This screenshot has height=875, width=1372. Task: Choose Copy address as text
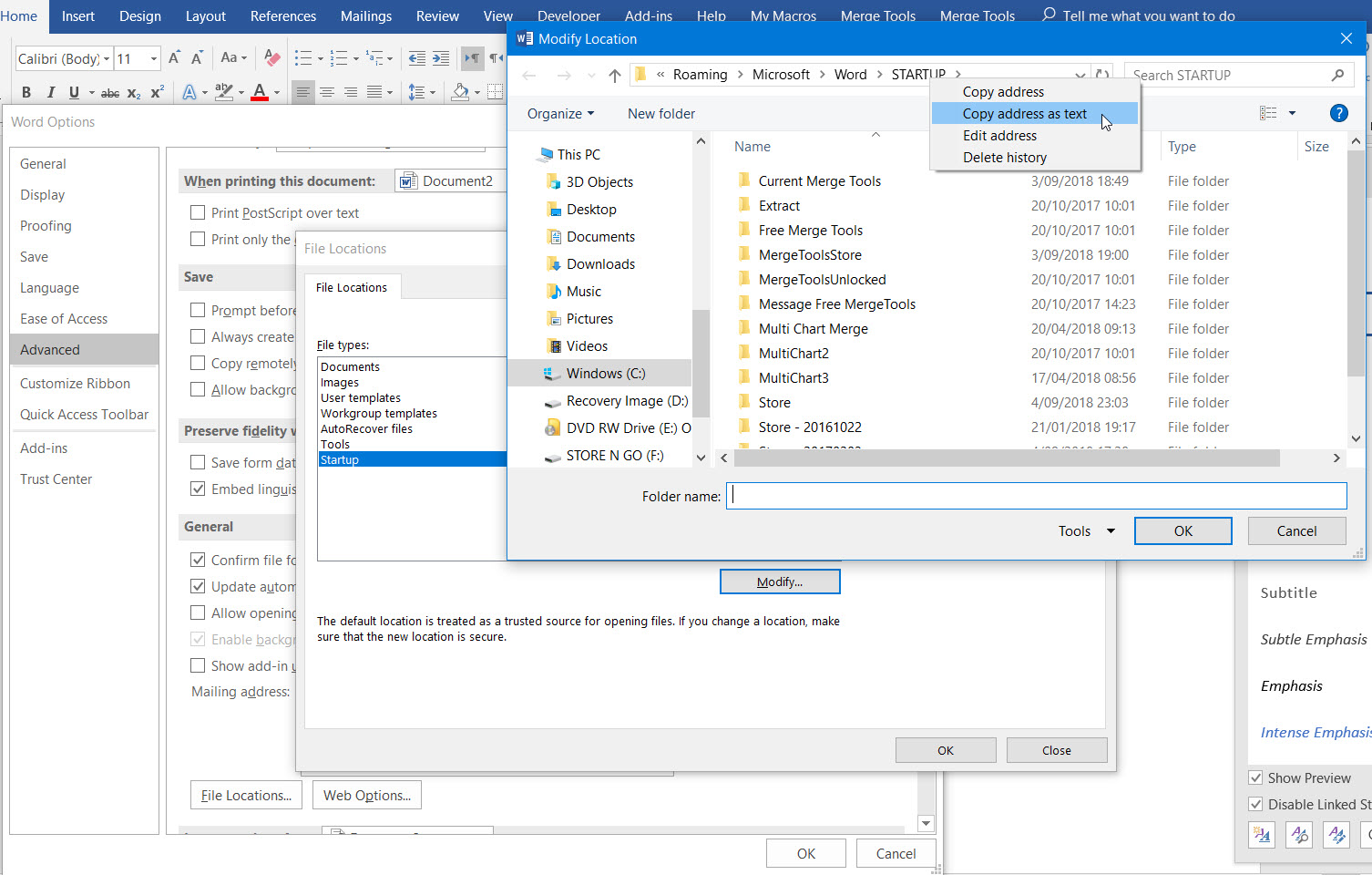(1034, 113)
